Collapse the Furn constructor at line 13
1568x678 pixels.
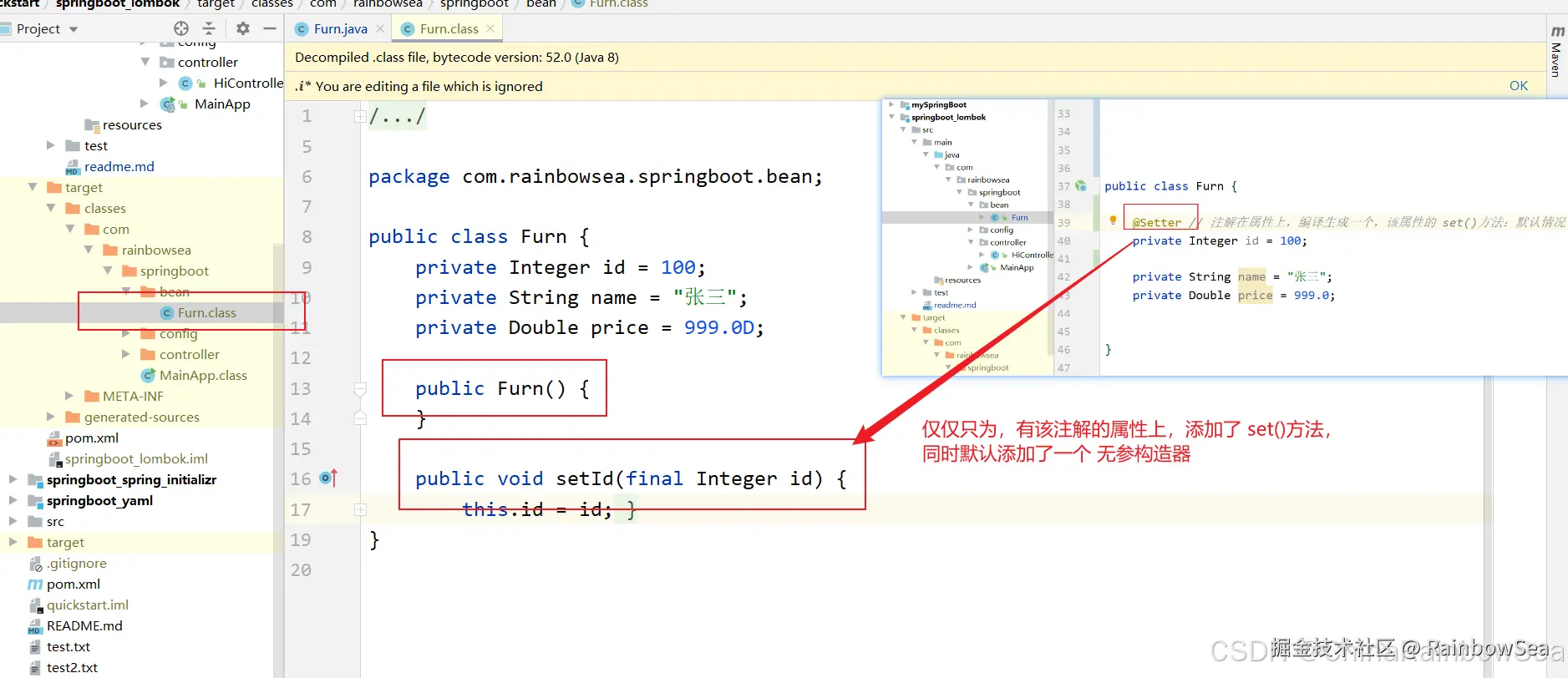click(360, 388)
